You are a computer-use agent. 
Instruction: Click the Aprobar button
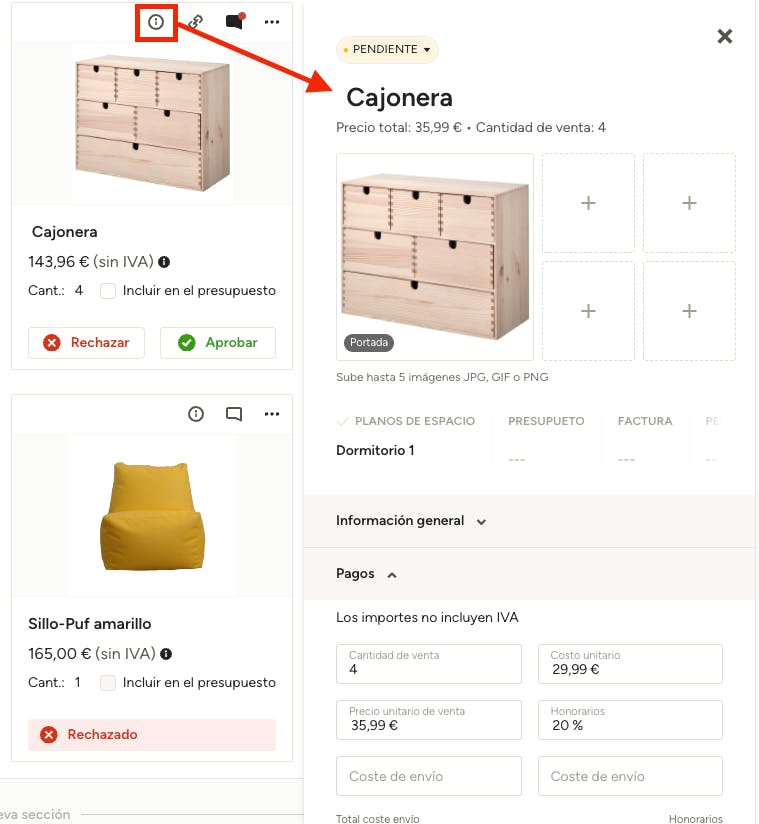point(217,343)
